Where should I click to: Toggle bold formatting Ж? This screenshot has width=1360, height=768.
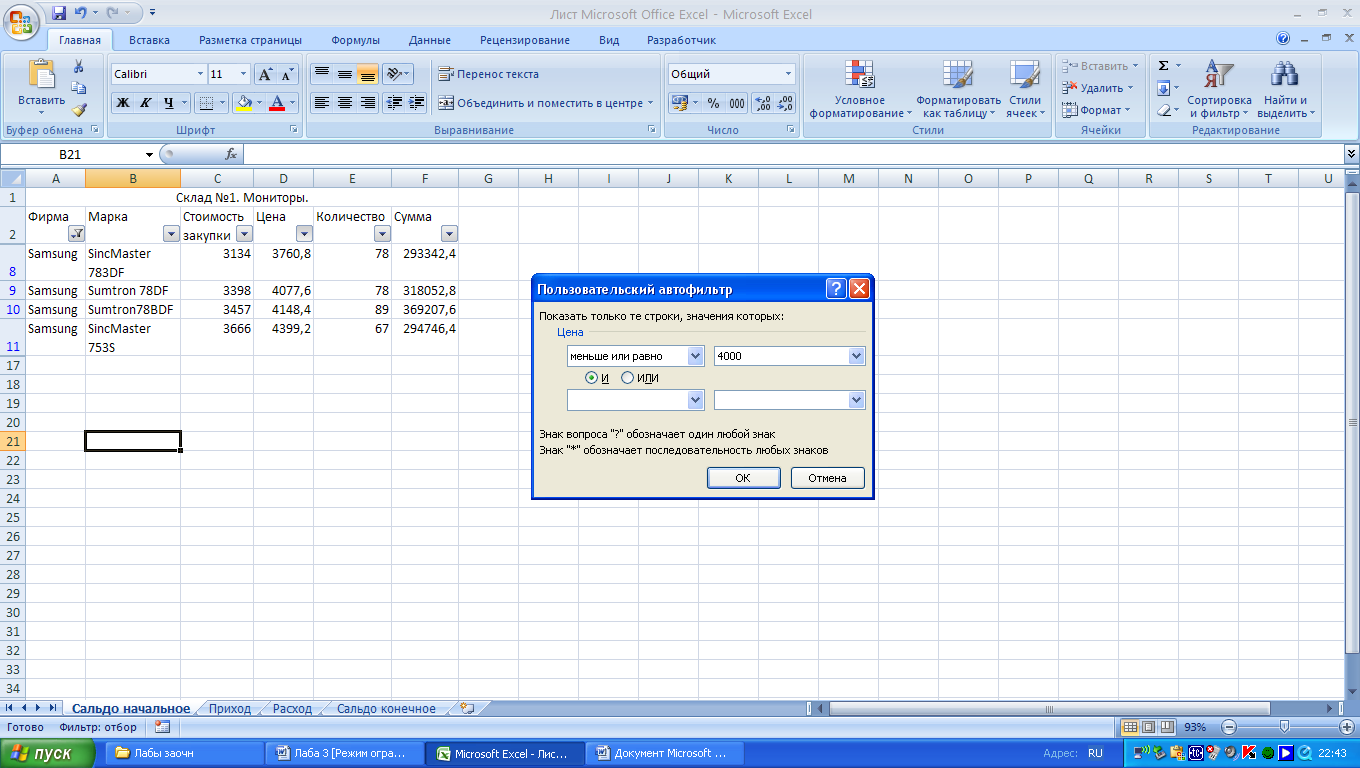pyautogui.click(x=123, y=103)
